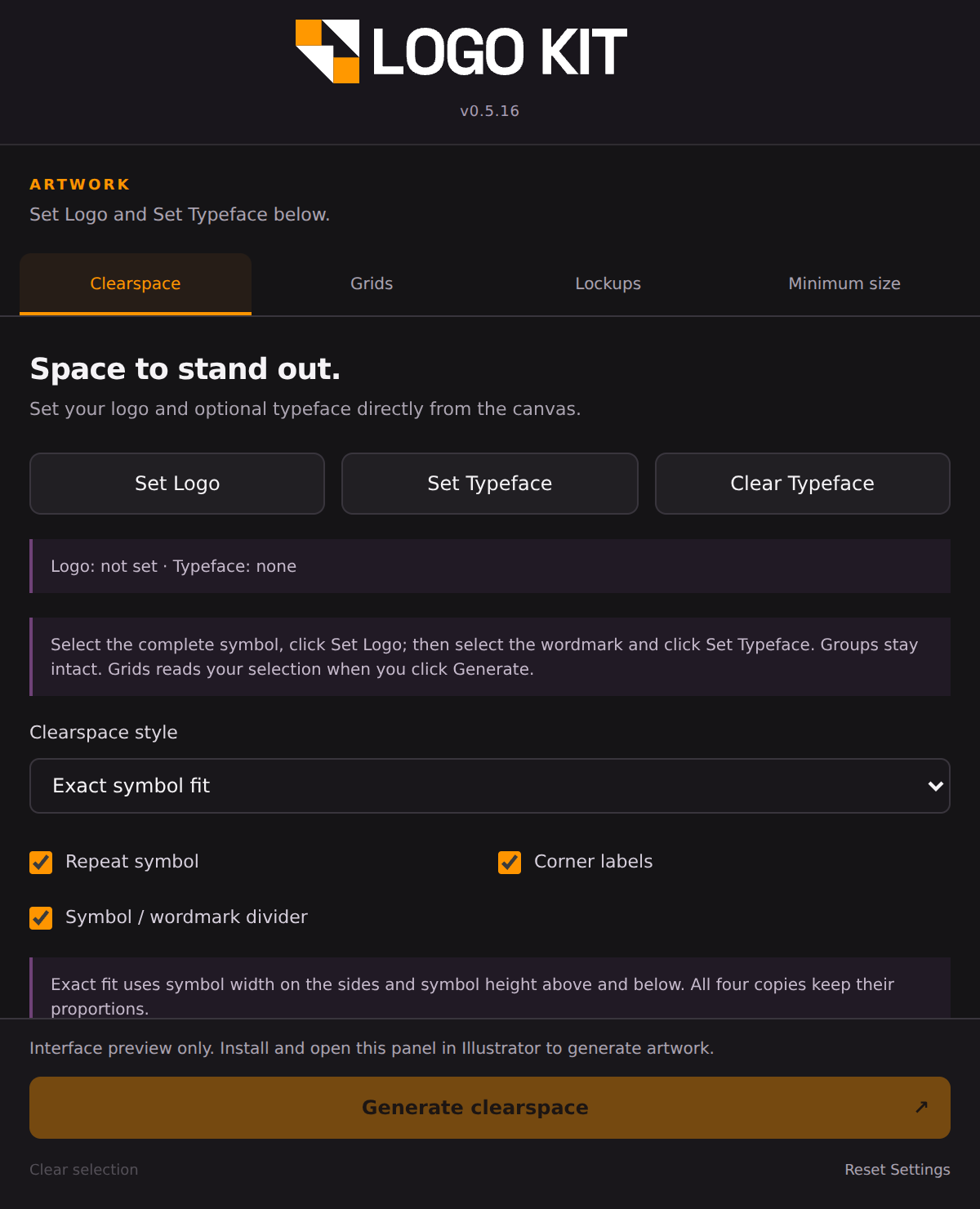Click the Set Typeface button

490,484
